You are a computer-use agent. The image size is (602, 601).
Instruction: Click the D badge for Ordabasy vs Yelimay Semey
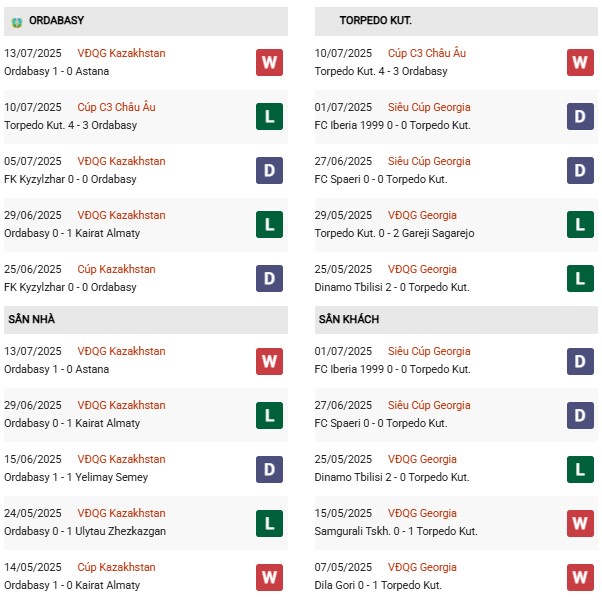269,469
